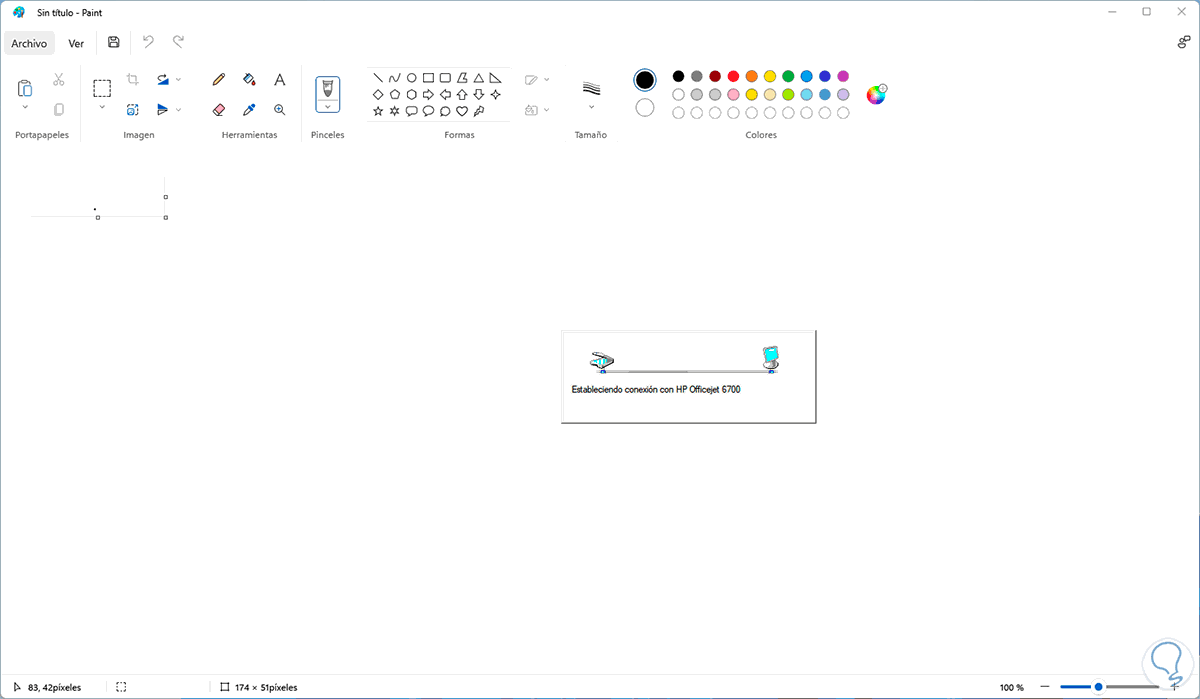Pick the Eraser tool
1200x699 pixels.
[219, 109]
